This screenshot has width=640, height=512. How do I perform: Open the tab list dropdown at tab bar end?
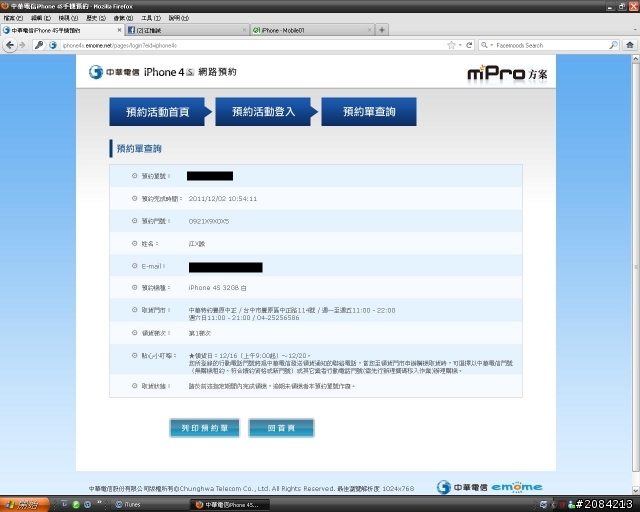(x=635, y=30)
